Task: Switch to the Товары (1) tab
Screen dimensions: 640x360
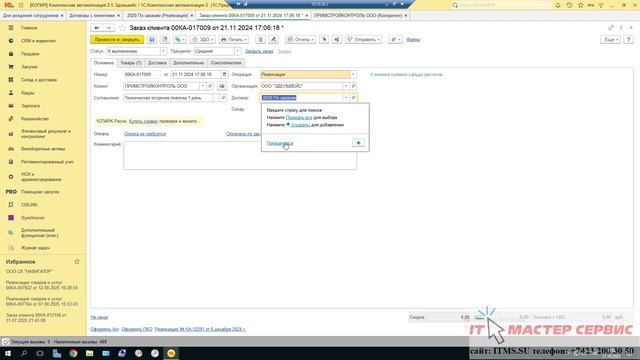Action: 131,63
